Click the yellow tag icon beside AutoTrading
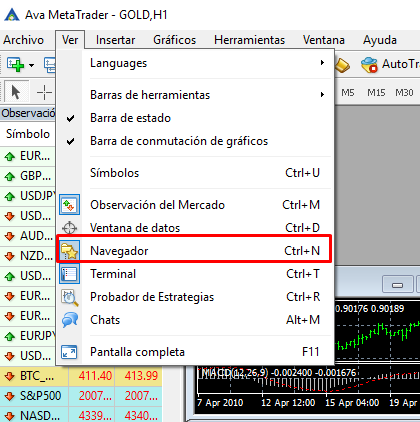The height and width of the screenshot is (422, 420). click(342, 65)
